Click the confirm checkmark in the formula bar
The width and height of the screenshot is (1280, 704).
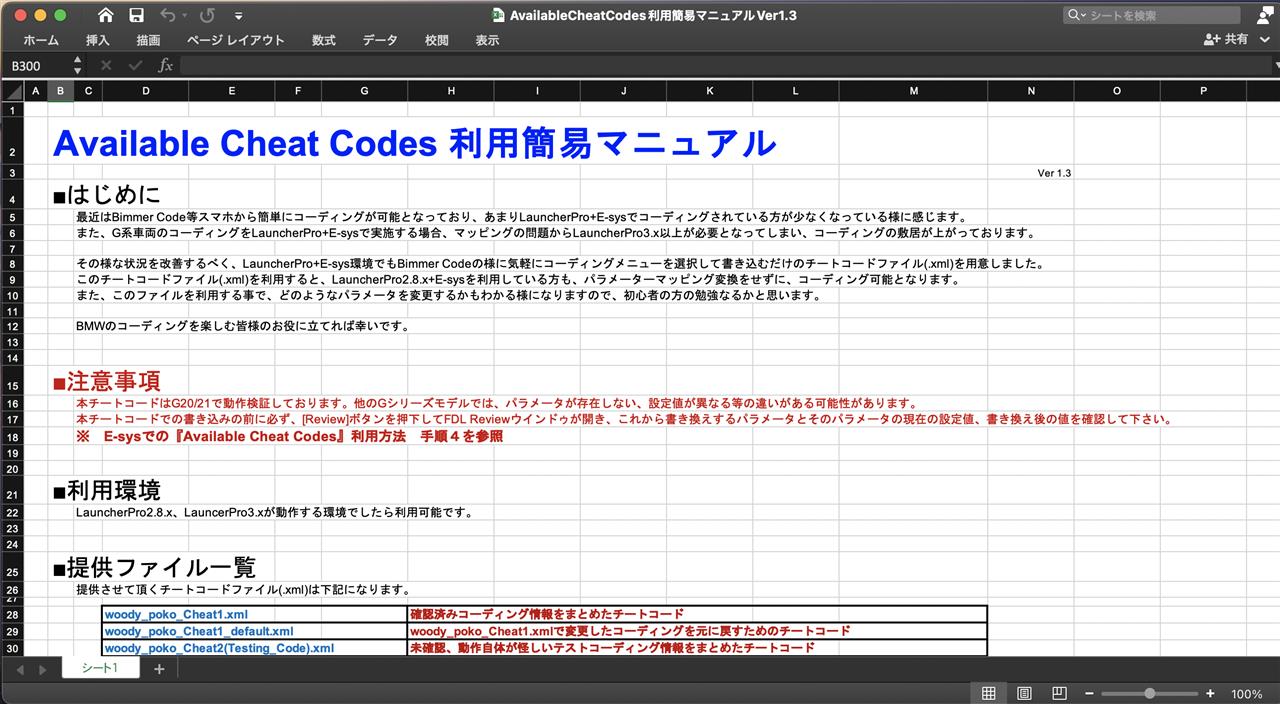coord(136,65)
